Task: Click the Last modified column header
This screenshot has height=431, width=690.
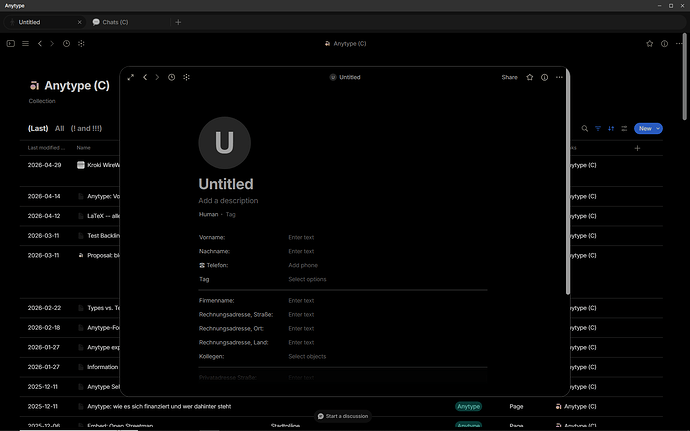Action: point(46,148)
